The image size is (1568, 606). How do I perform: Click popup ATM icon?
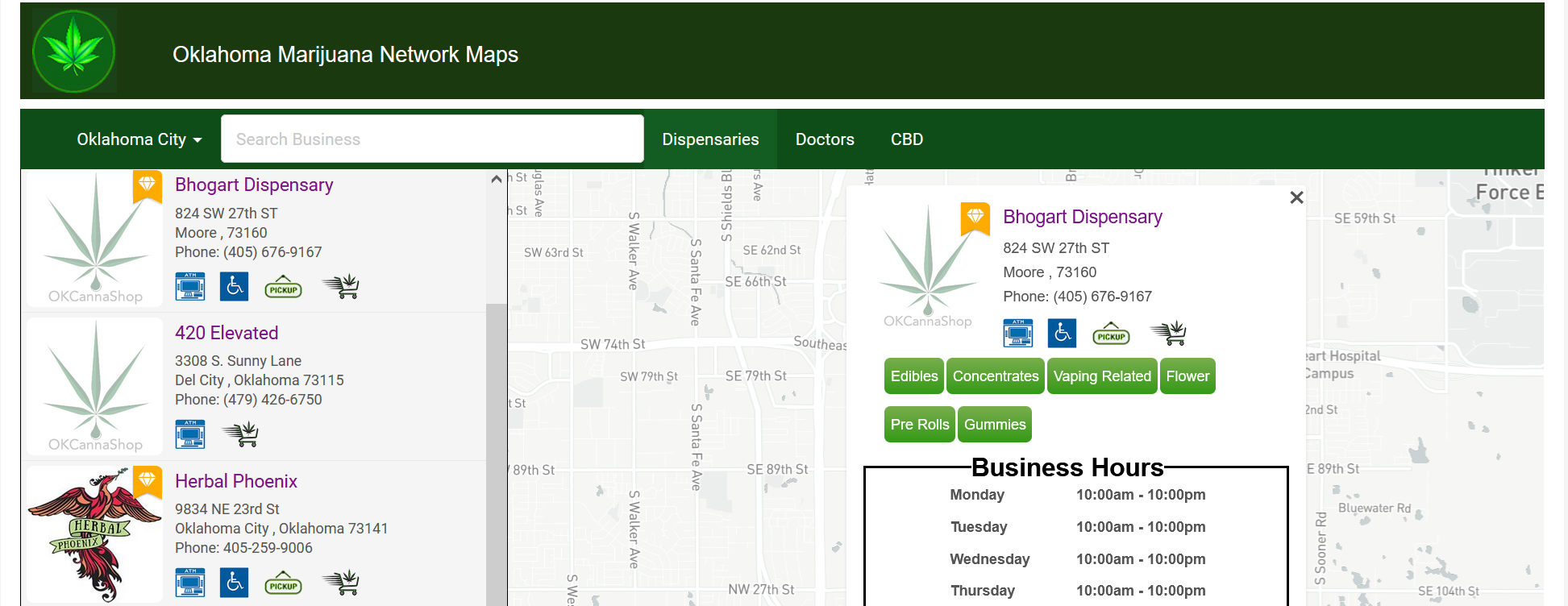1018,333
